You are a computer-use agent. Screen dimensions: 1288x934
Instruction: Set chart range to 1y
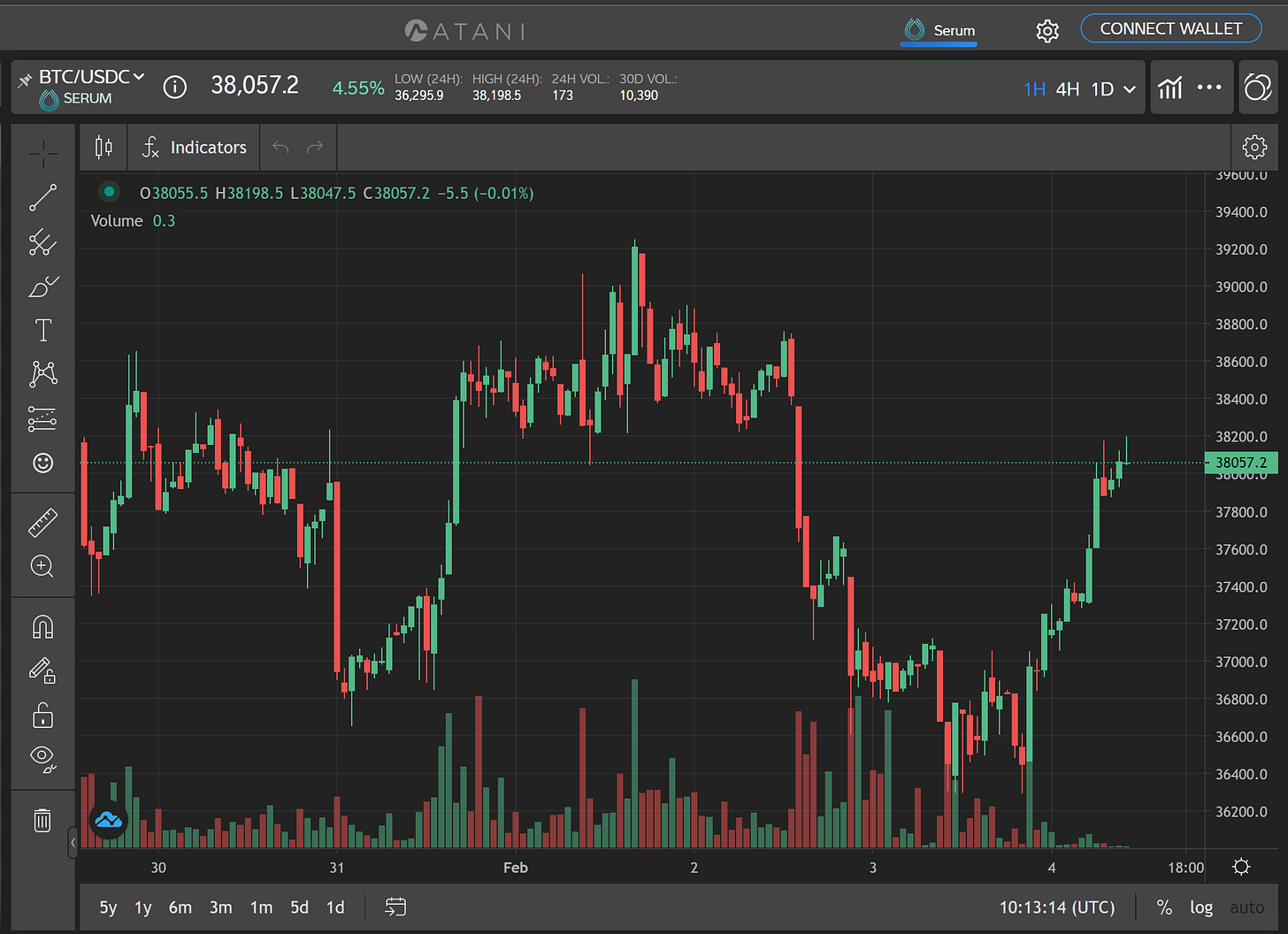pos(143,907)
